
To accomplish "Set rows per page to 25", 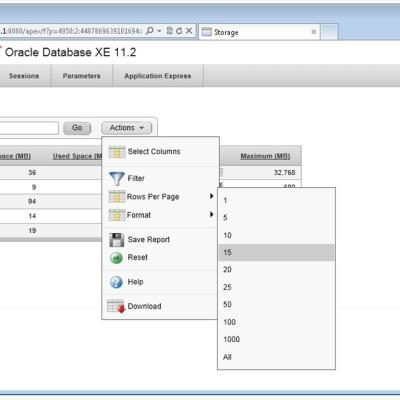I will point(276,287).
